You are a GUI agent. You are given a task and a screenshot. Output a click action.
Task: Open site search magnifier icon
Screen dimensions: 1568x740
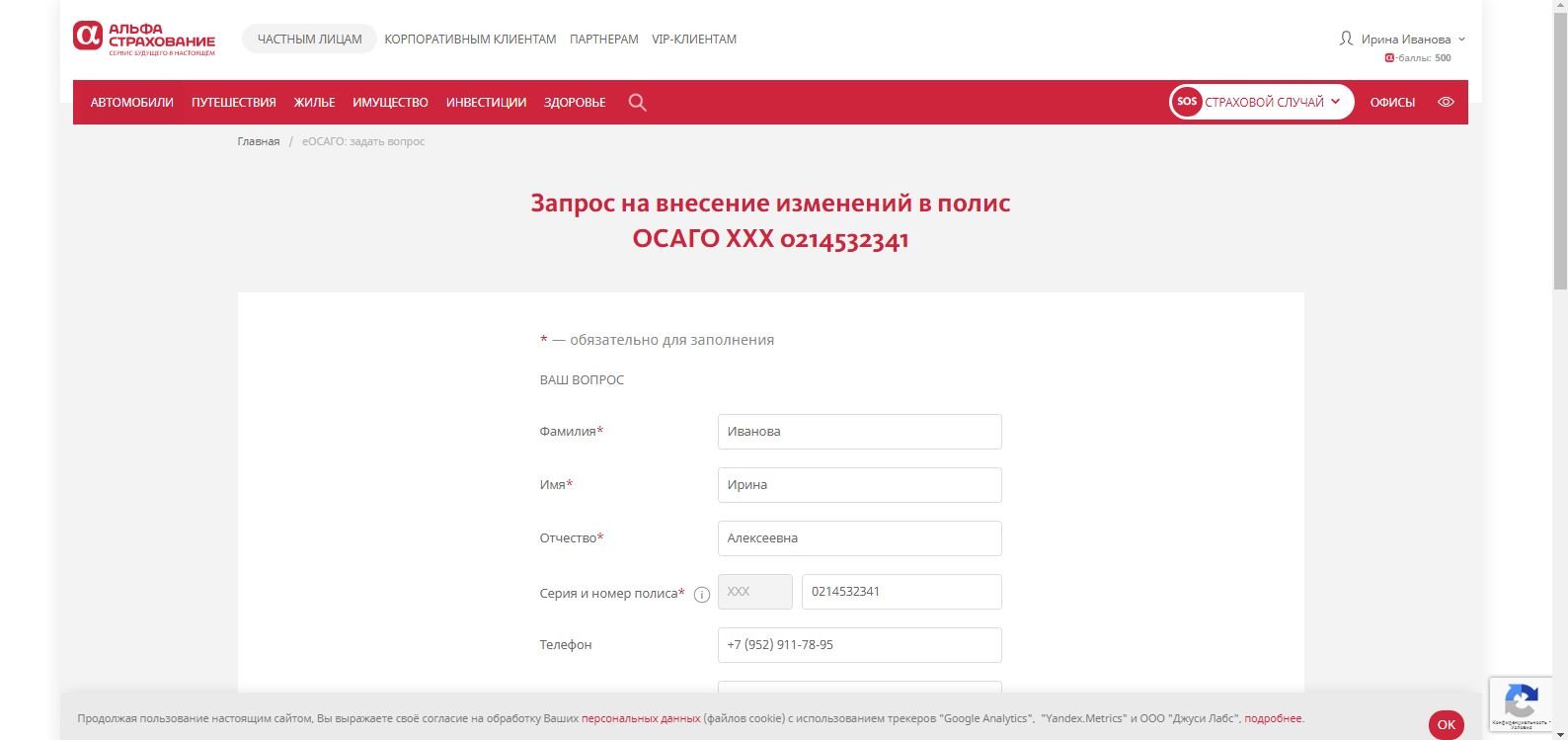click(x=637, y=103)
